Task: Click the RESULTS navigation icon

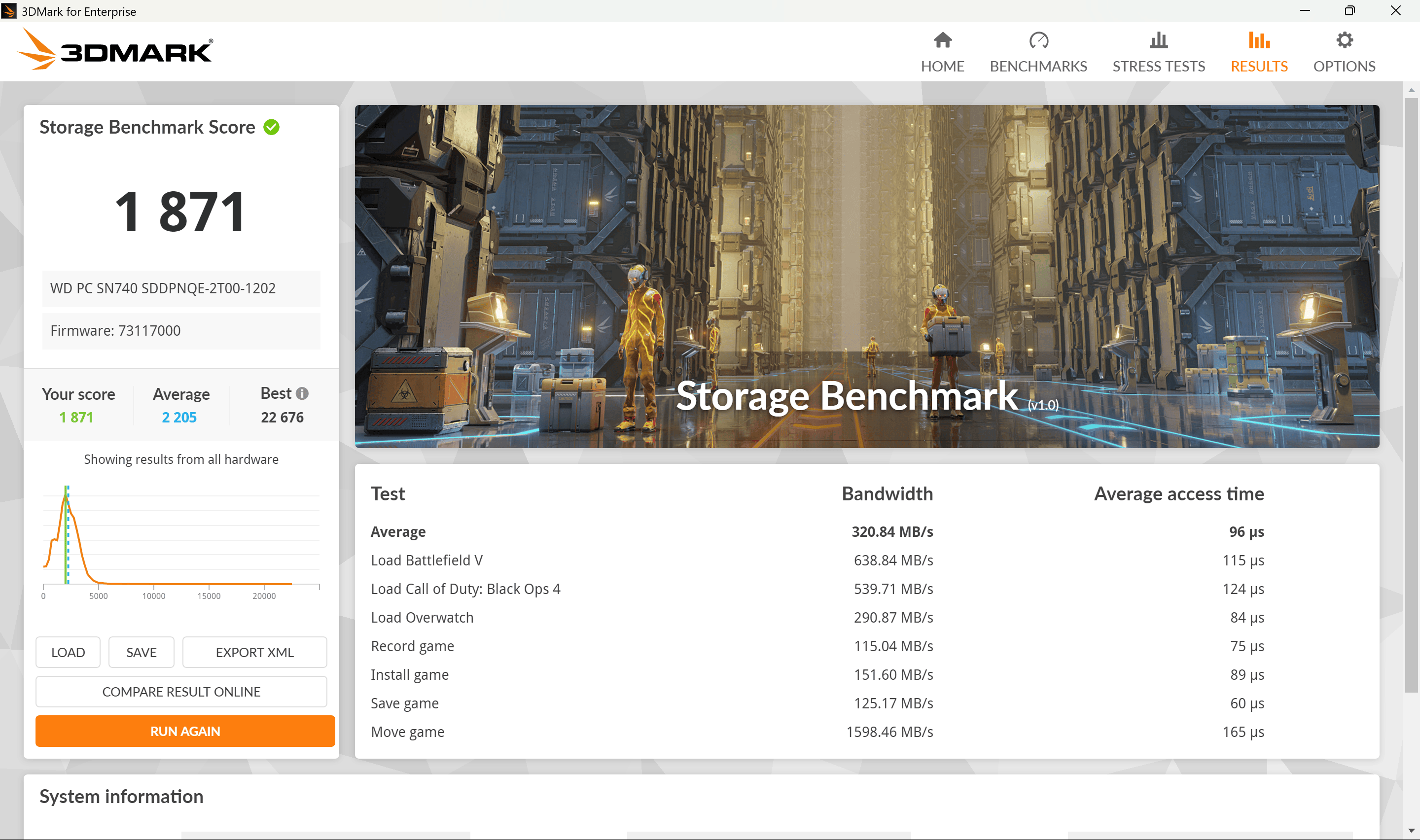Action: pos(1257,41)
